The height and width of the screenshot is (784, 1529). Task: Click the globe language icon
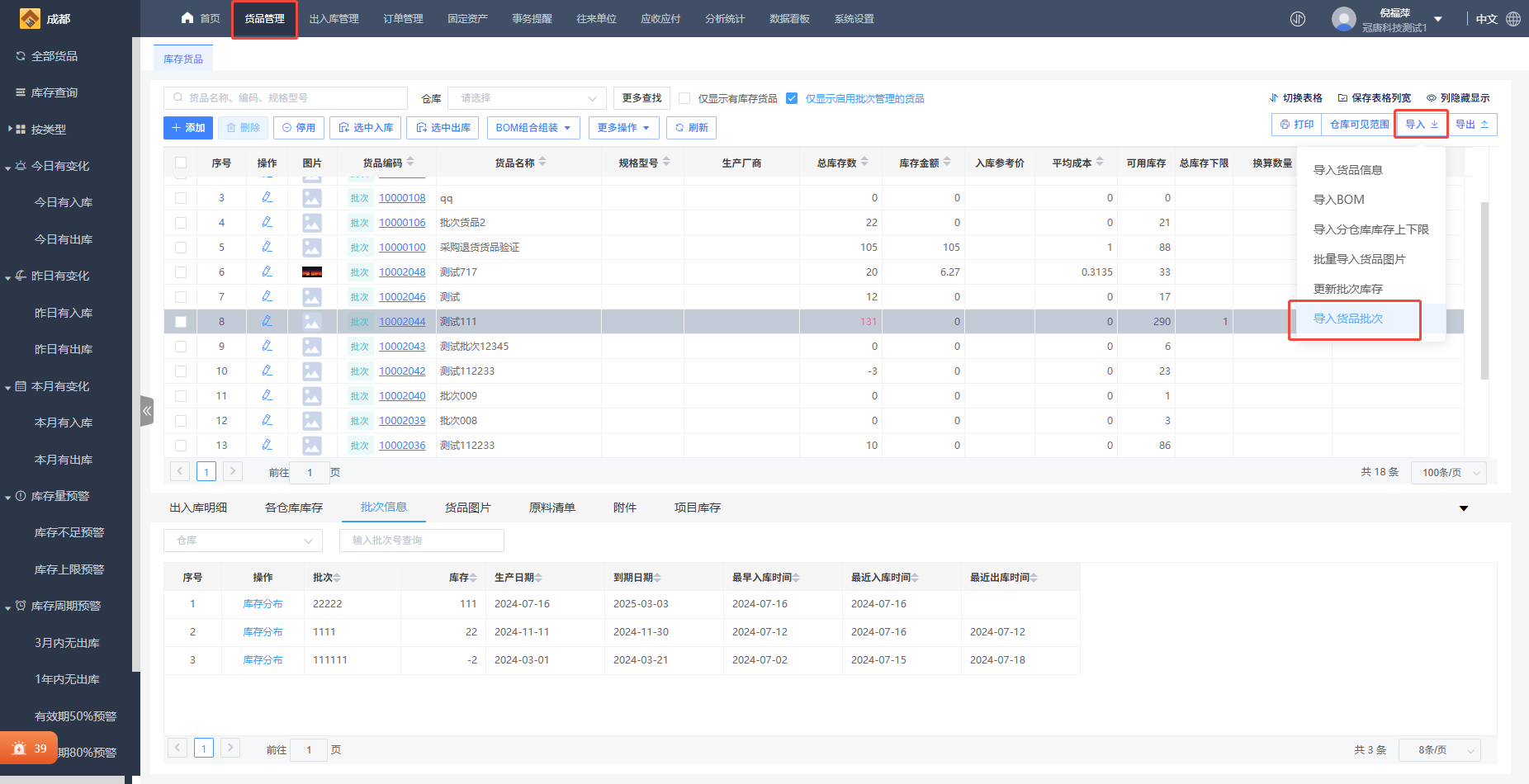click(1513, 19)
